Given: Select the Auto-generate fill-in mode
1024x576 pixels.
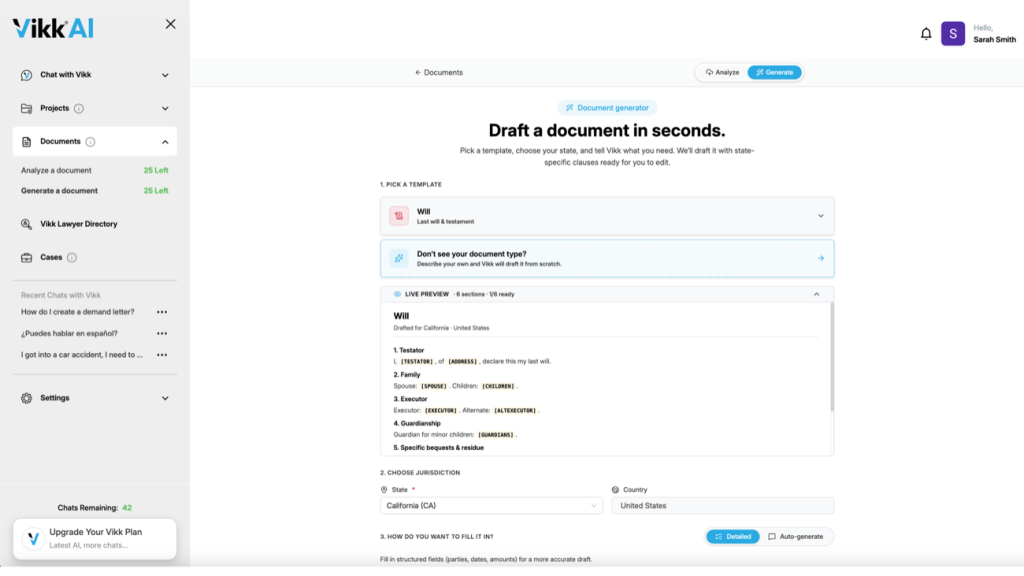Looking at the screenshot, I should click(x=795, y=537).
